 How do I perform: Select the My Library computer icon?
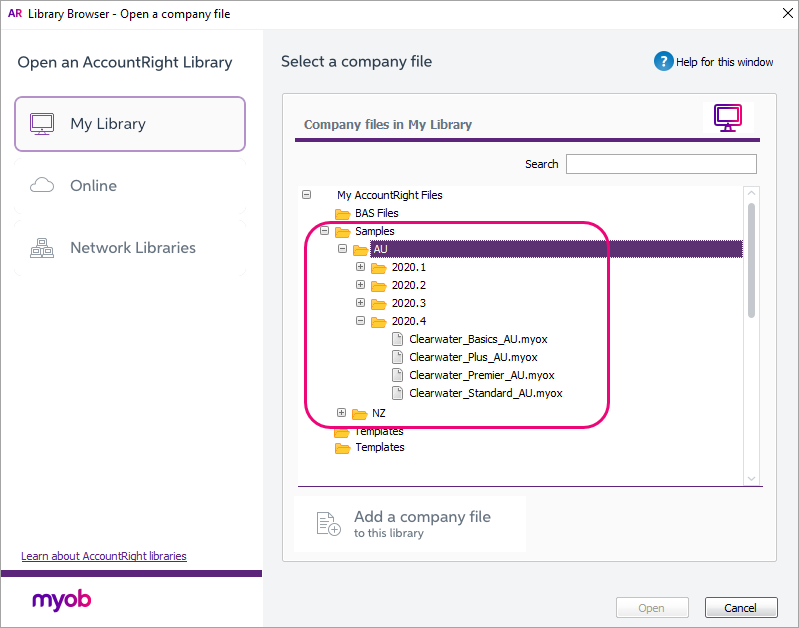click(x=42, y=124)
